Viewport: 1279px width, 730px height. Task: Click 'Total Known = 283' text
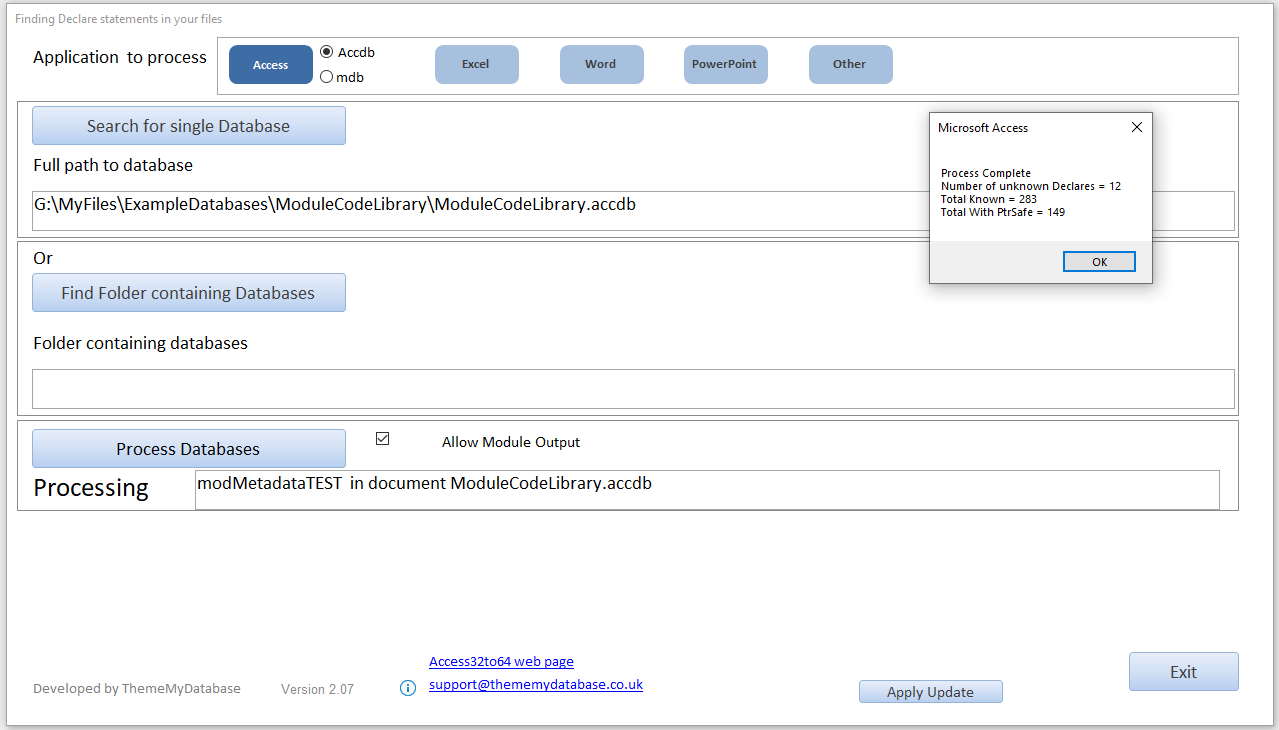(989, 199)
